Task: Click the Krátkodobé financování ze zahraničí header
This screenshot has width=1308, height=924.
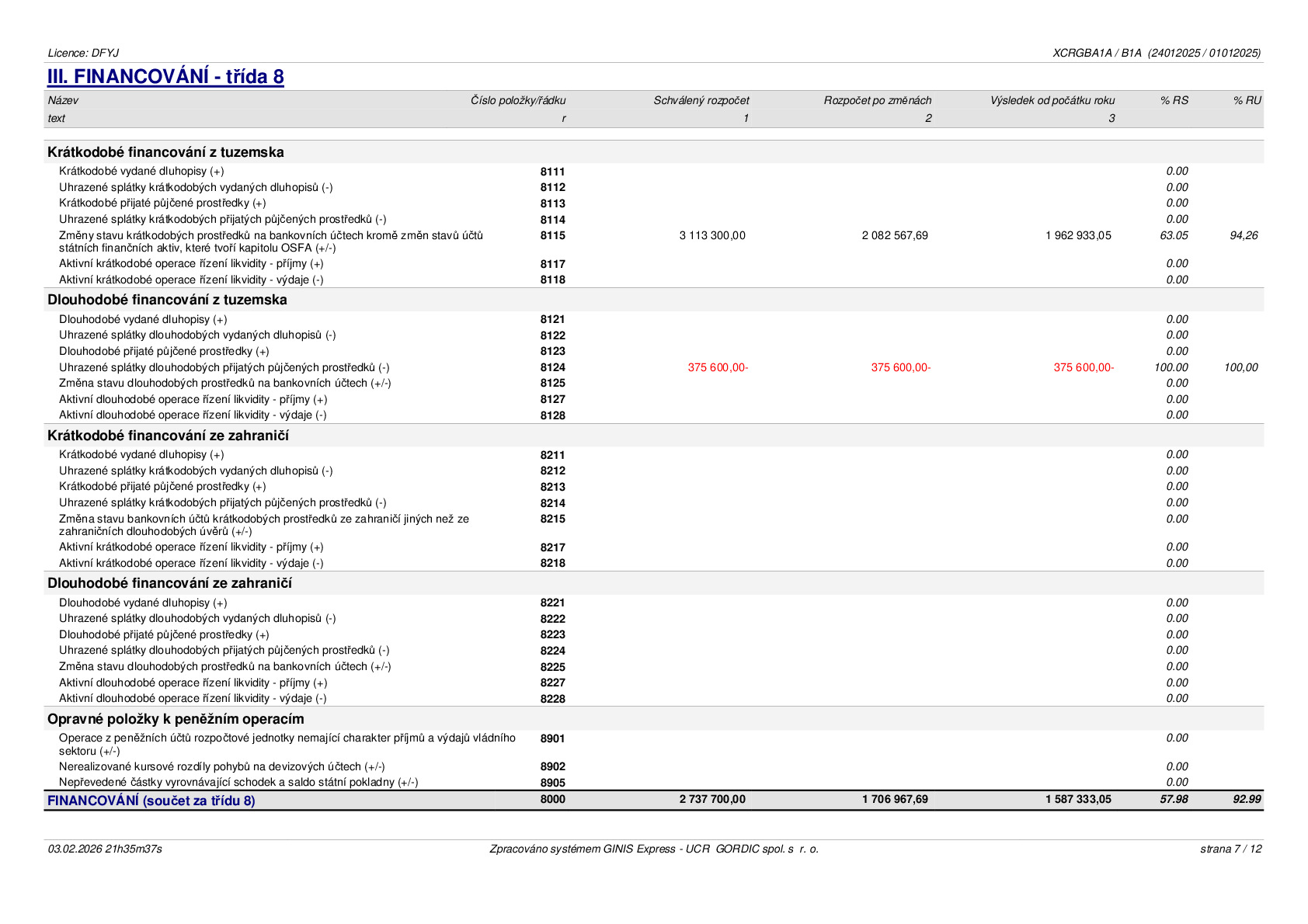Action: (x=168, y=436)
